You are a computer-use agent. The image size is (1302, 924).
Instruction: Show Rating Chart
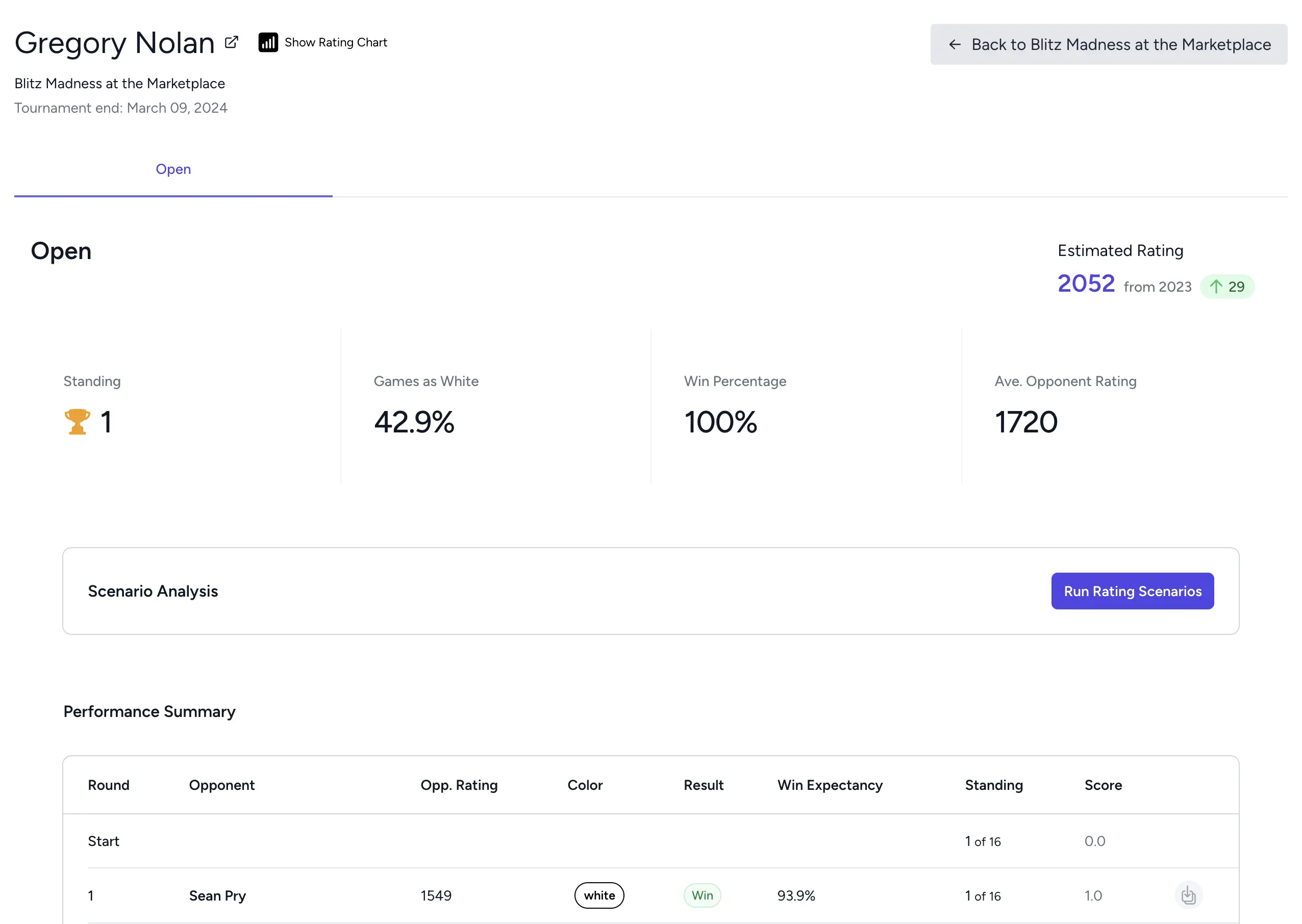point(323,43)
